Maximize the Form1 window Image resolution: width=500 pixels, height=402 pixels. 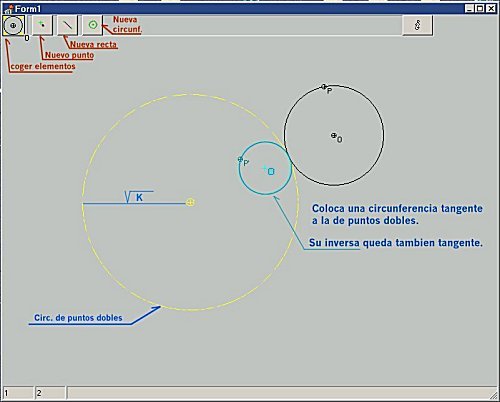(480, 8)
